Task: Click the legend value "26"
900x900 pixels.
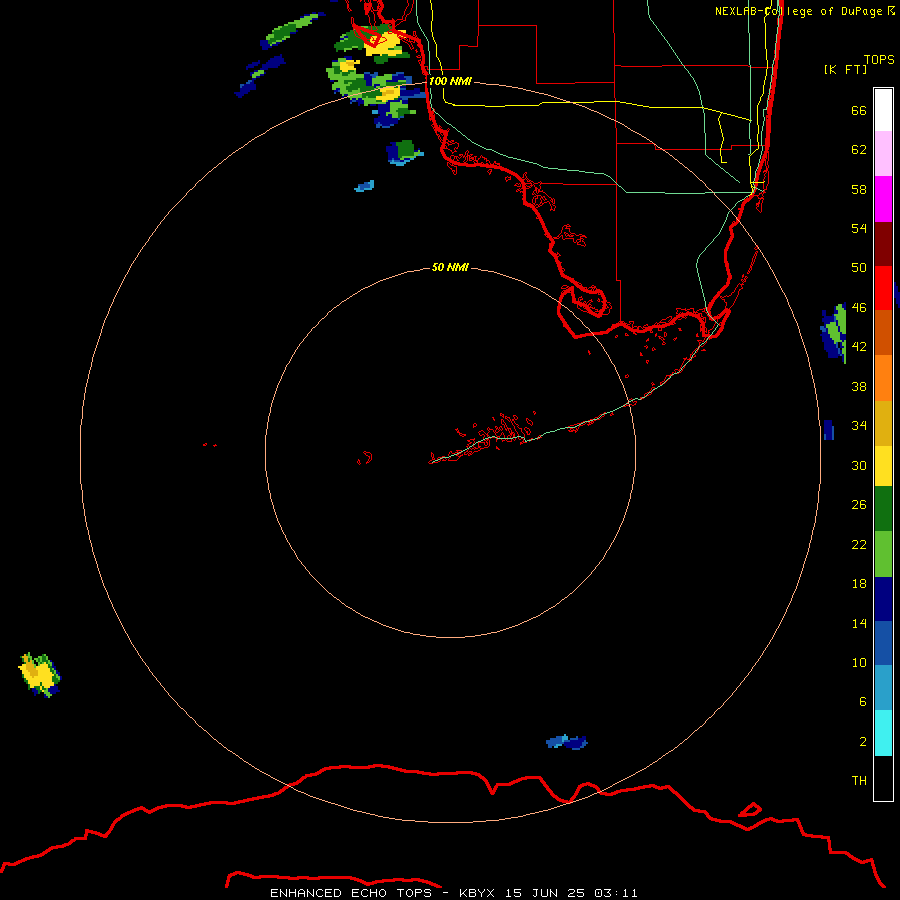Action: [x=859, y=505]
